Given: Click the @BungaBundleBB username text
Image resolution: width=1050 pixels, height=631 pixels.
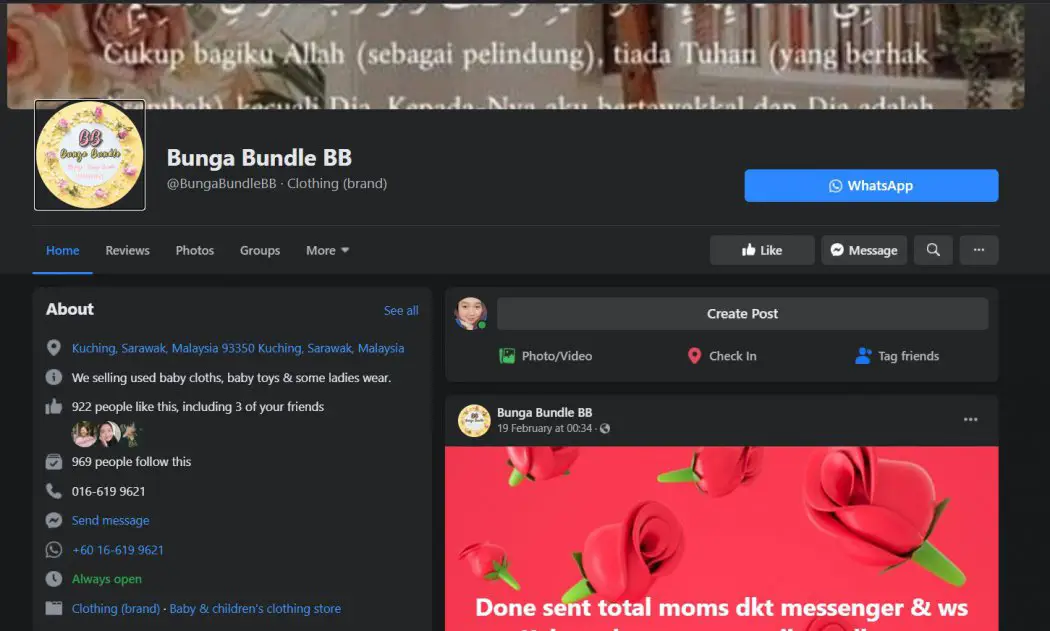Looking at the screenshot, I should 221,184.
